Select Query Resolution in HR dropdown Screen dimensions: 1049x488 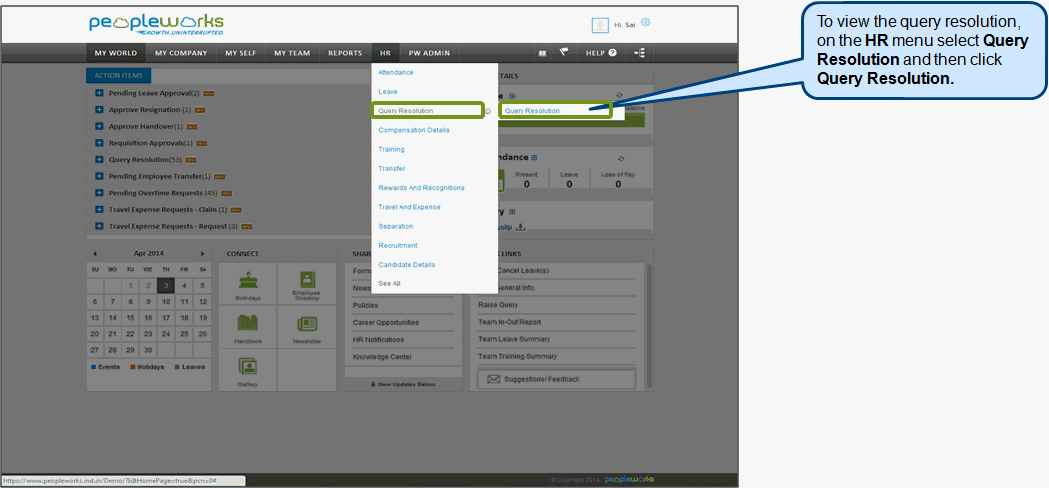pos(428,110)
